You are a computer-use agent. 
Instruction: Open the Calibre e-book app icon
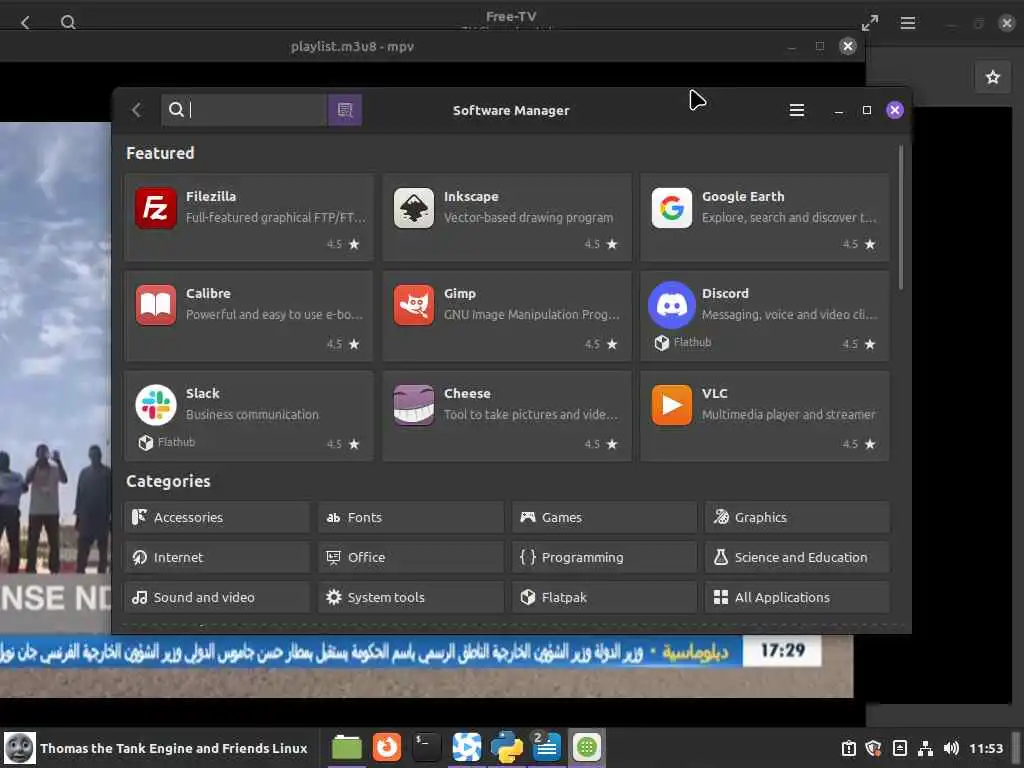pos(155,305)
